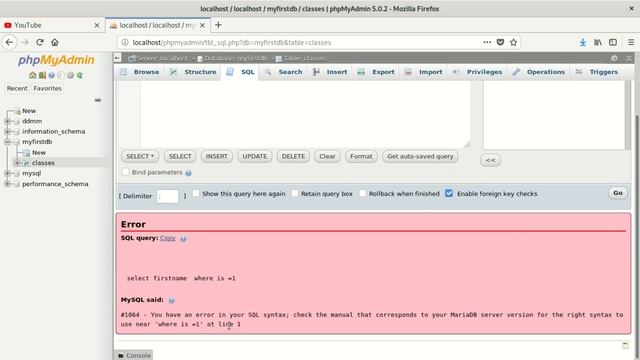Click the DELETE query button
This screenshot has width=640, height=360.
coord(293,157)
